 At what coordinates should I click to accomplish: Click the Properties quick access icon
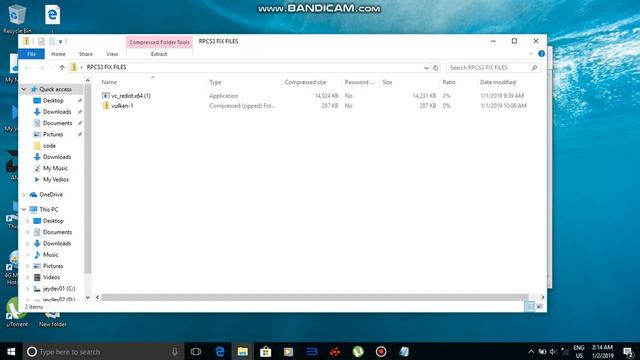(x=41, y=41)
